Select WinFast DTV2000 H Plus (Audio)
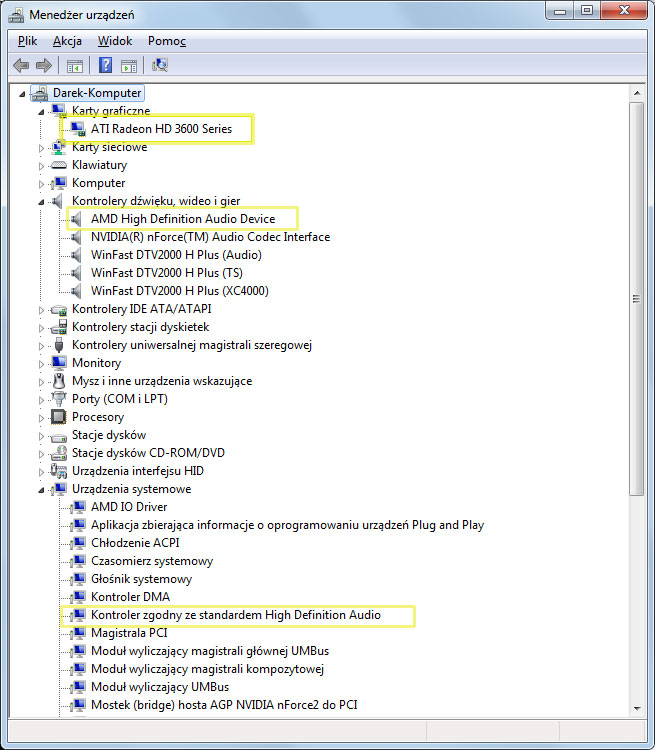The width and height of the screenshot is (655, 750). (x=176, y=255)
